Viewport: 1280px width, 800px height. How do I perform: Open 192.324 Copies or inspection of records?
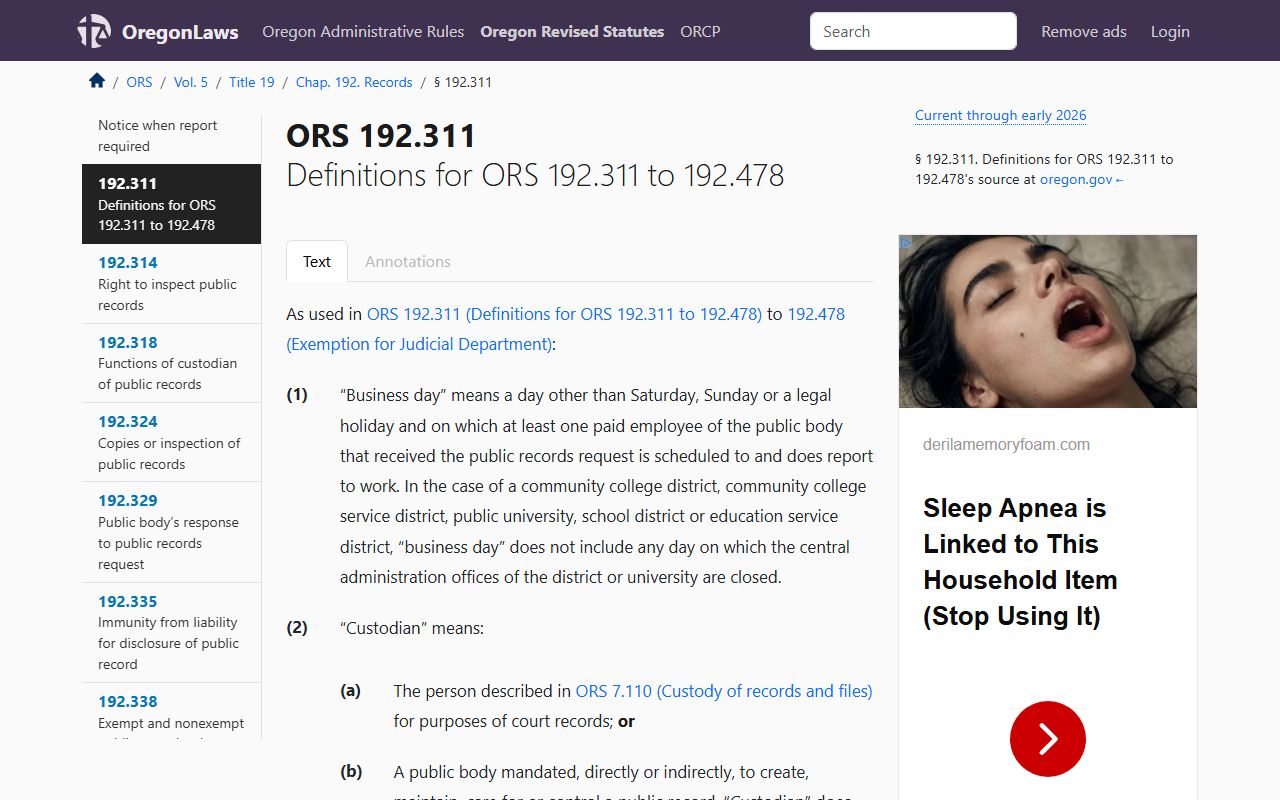tap(172, 442)
